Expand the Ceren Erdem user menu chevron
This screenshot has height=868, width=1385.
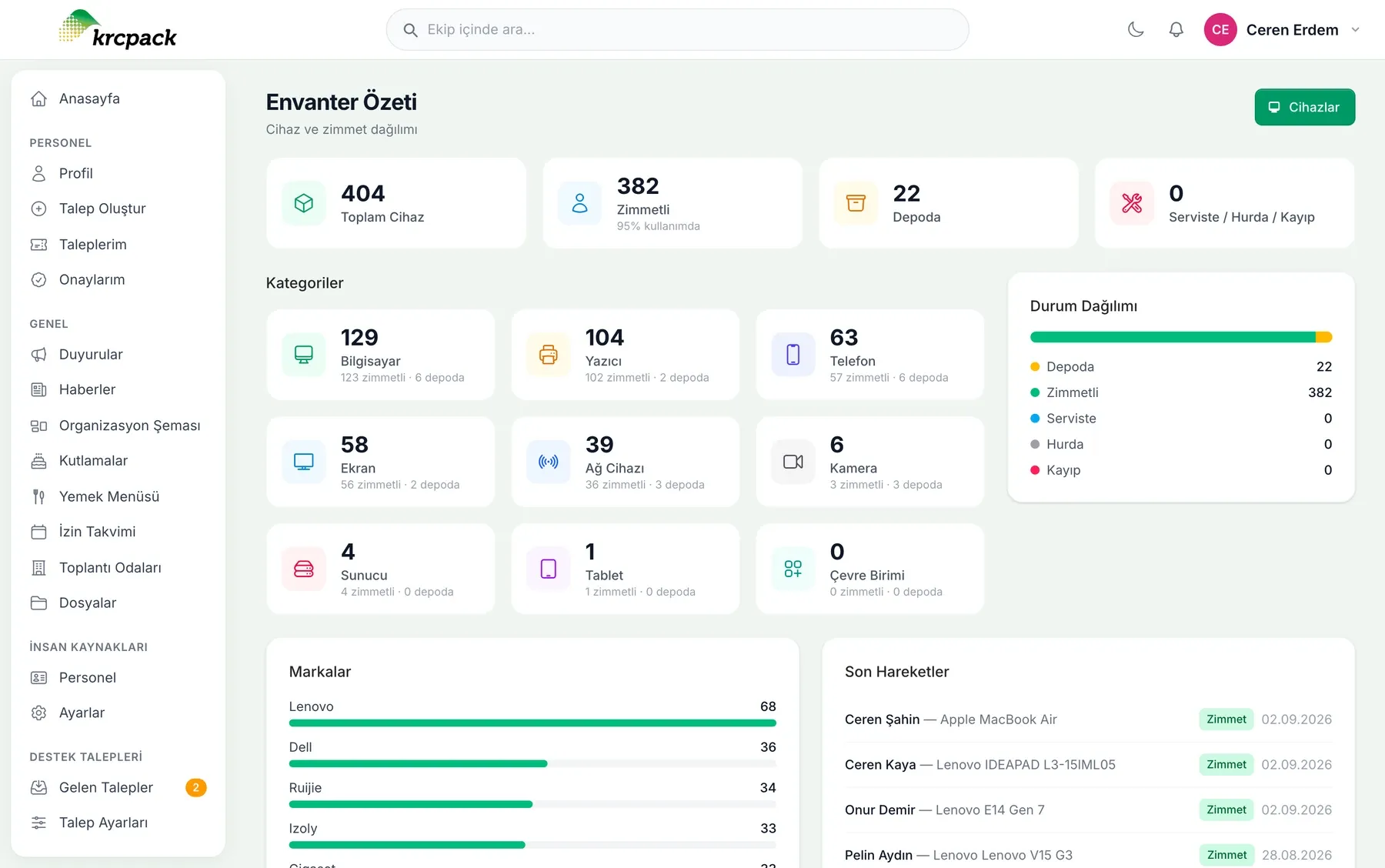point(1356,30)
